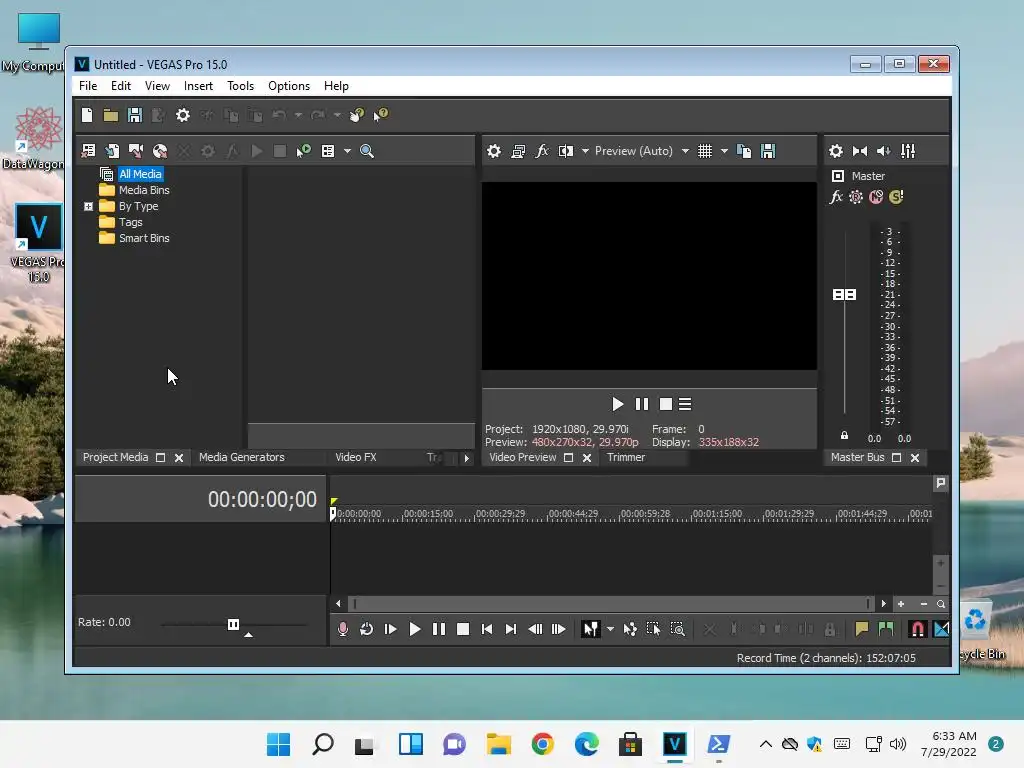Toggle the Master fader channel lock
Viewport: 1024px width, 768px height.
[844, 436]
